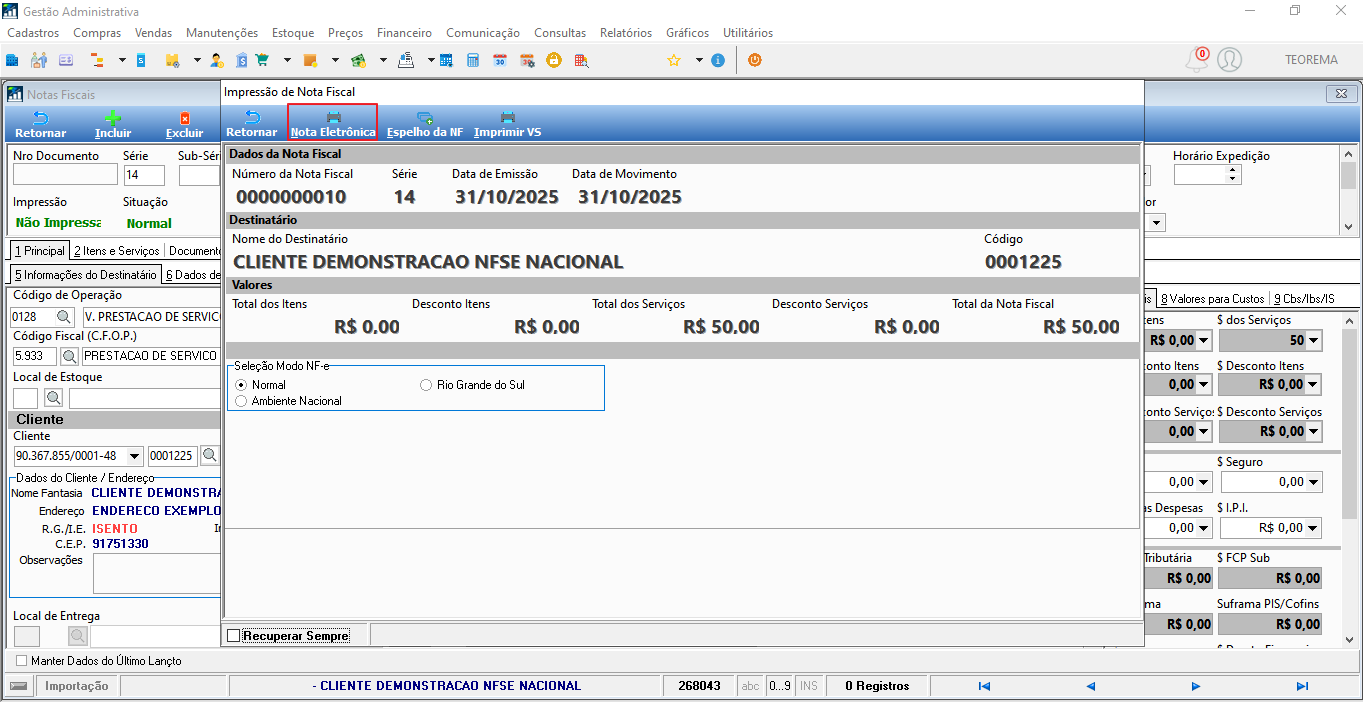Open the $ Desconto Serviços dropdown arrow

[1313, 431]
